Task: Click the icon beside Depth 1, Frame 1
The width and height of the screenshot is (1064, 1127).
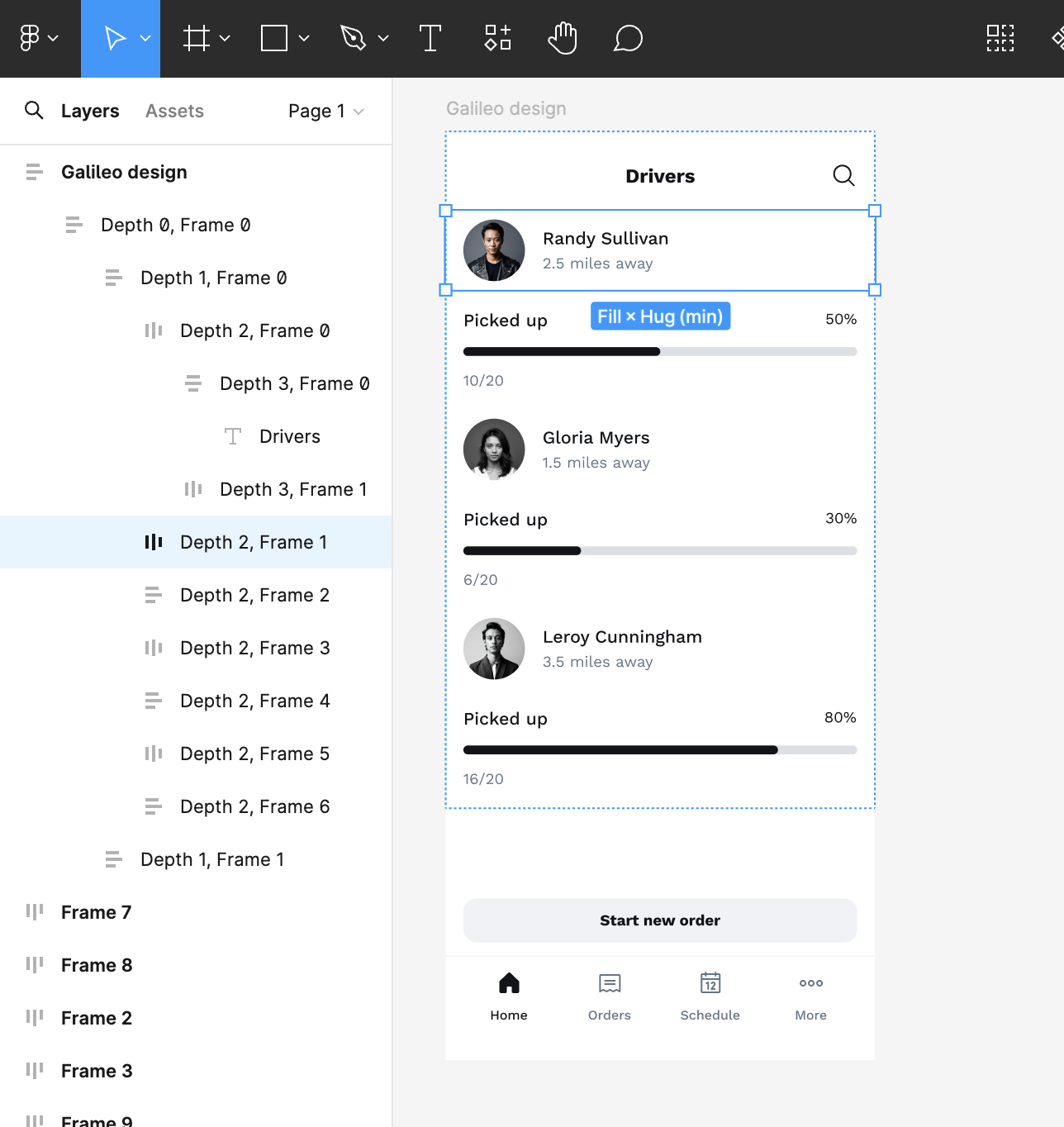Action: pos(114,859)
